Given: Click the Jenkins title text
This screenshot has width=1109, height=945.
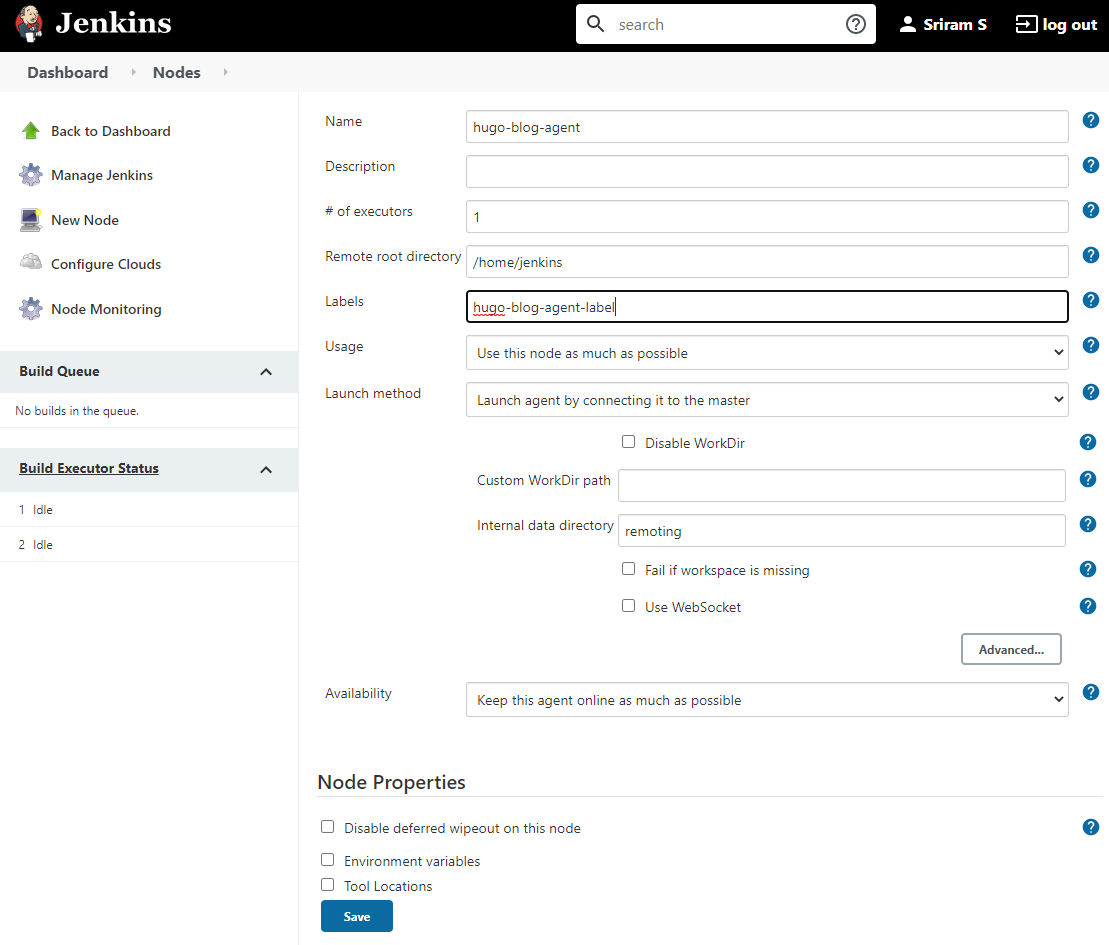Looking at the screenshot, I should click(114, 23).
